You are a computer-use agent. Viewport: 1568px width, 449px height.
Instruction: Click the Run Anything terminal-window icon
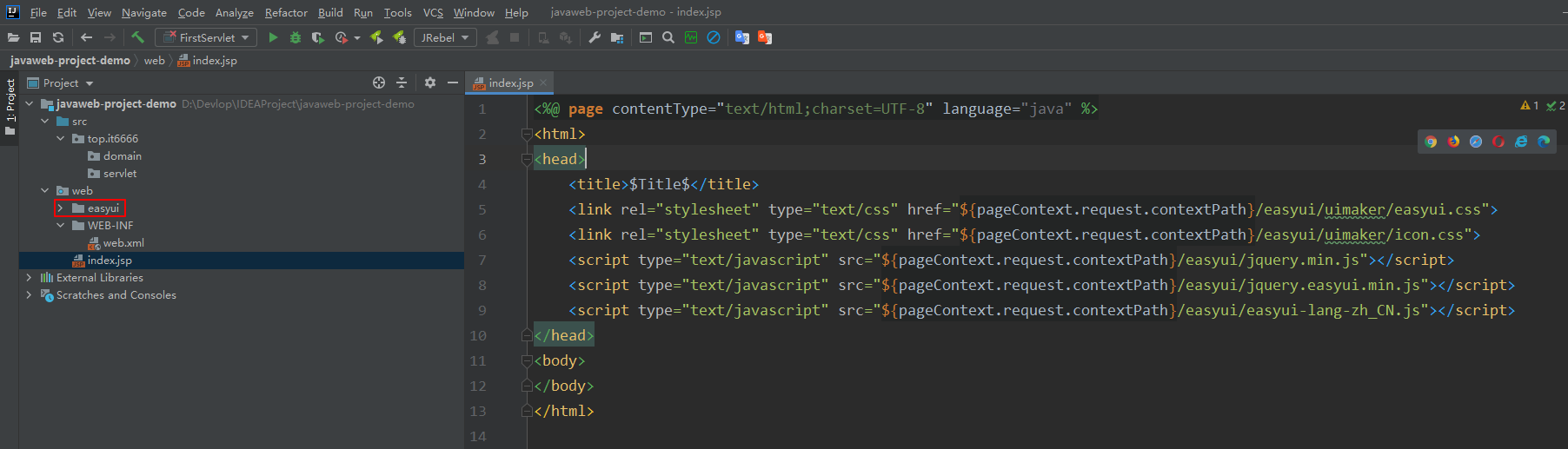tap(646, 37)
